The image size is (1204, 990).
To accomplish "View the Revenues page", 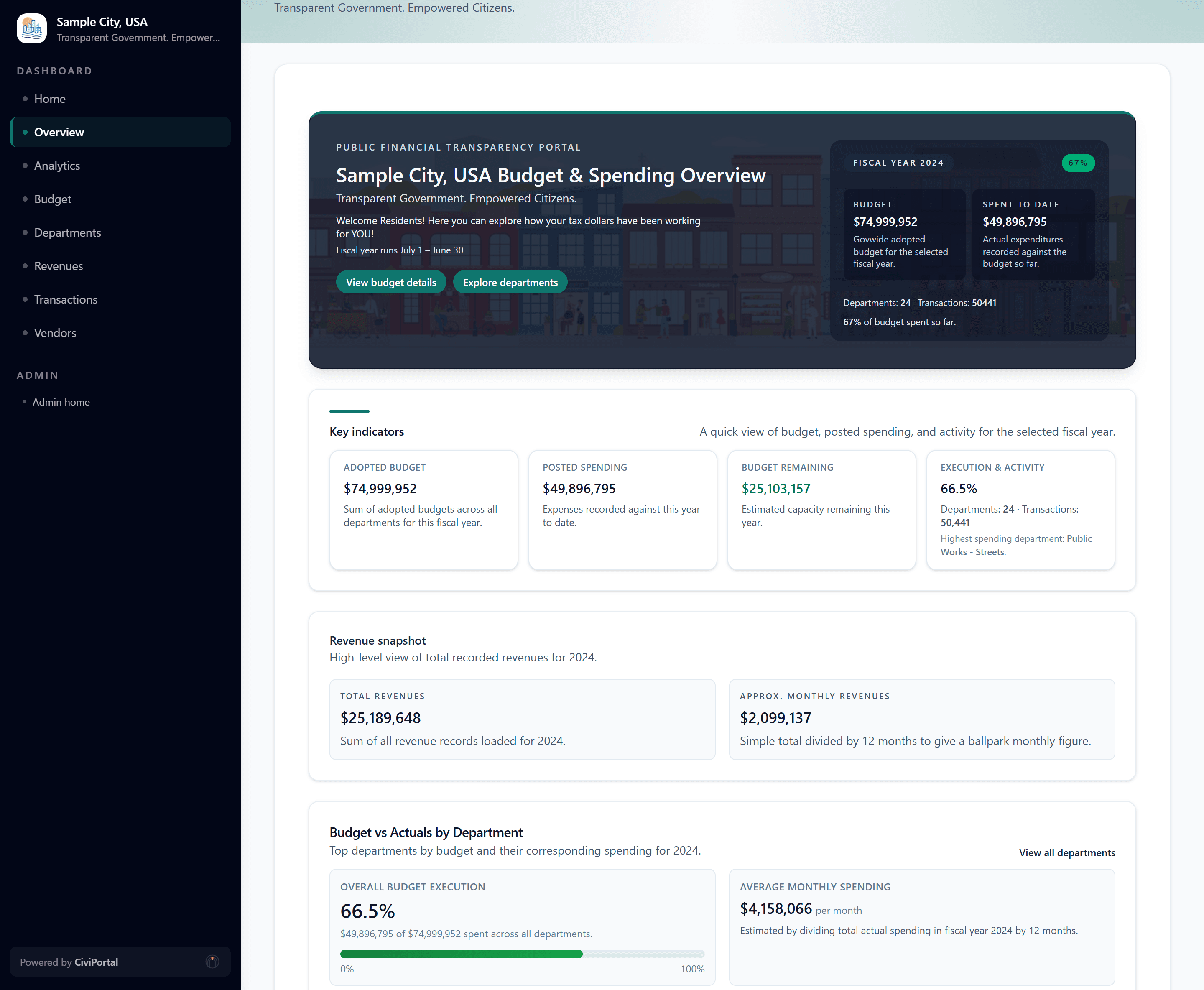I will (x=58, y=266).
